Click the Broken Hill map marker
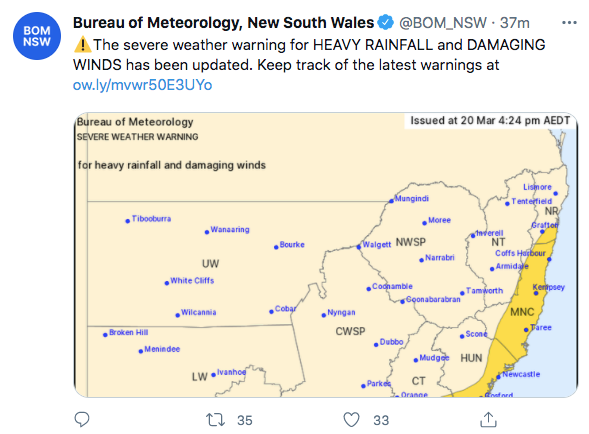This screenshot has height=434, width=589. tap(105, 335)
